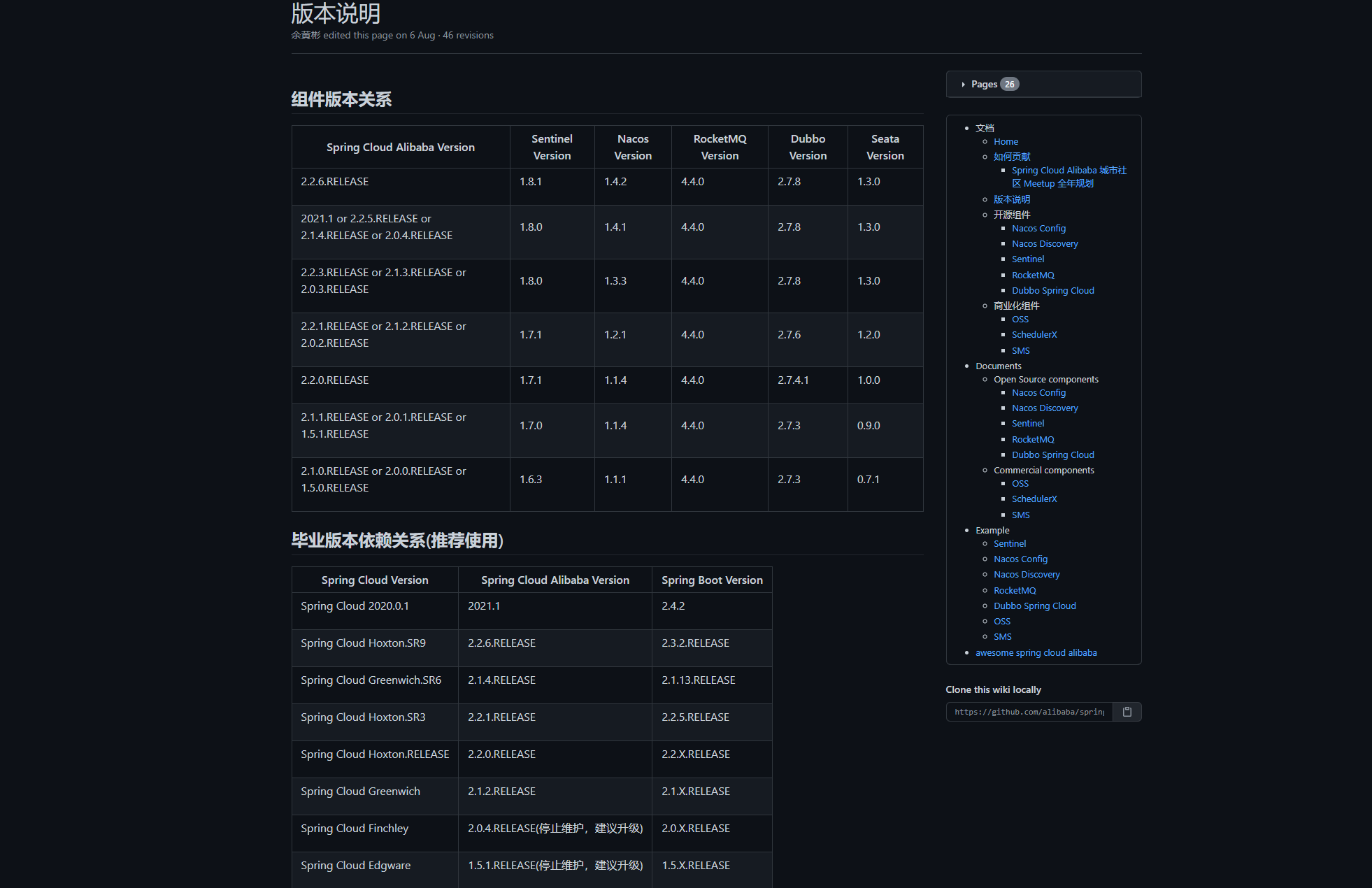
Task: Select the Spring Cloud 2020.0.1 cell
Action: [375, 611]
